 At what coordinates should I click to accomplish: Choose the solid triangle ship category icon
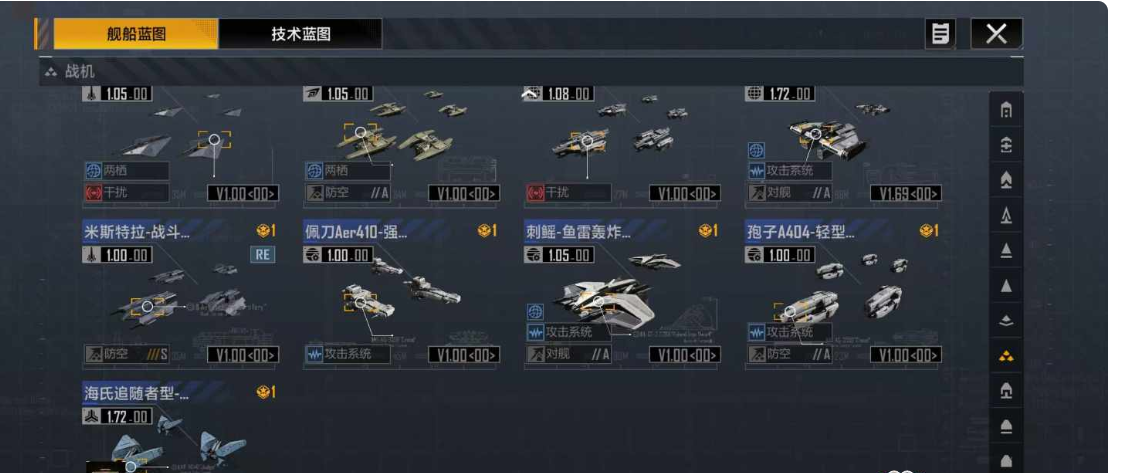pos(1006,286)
